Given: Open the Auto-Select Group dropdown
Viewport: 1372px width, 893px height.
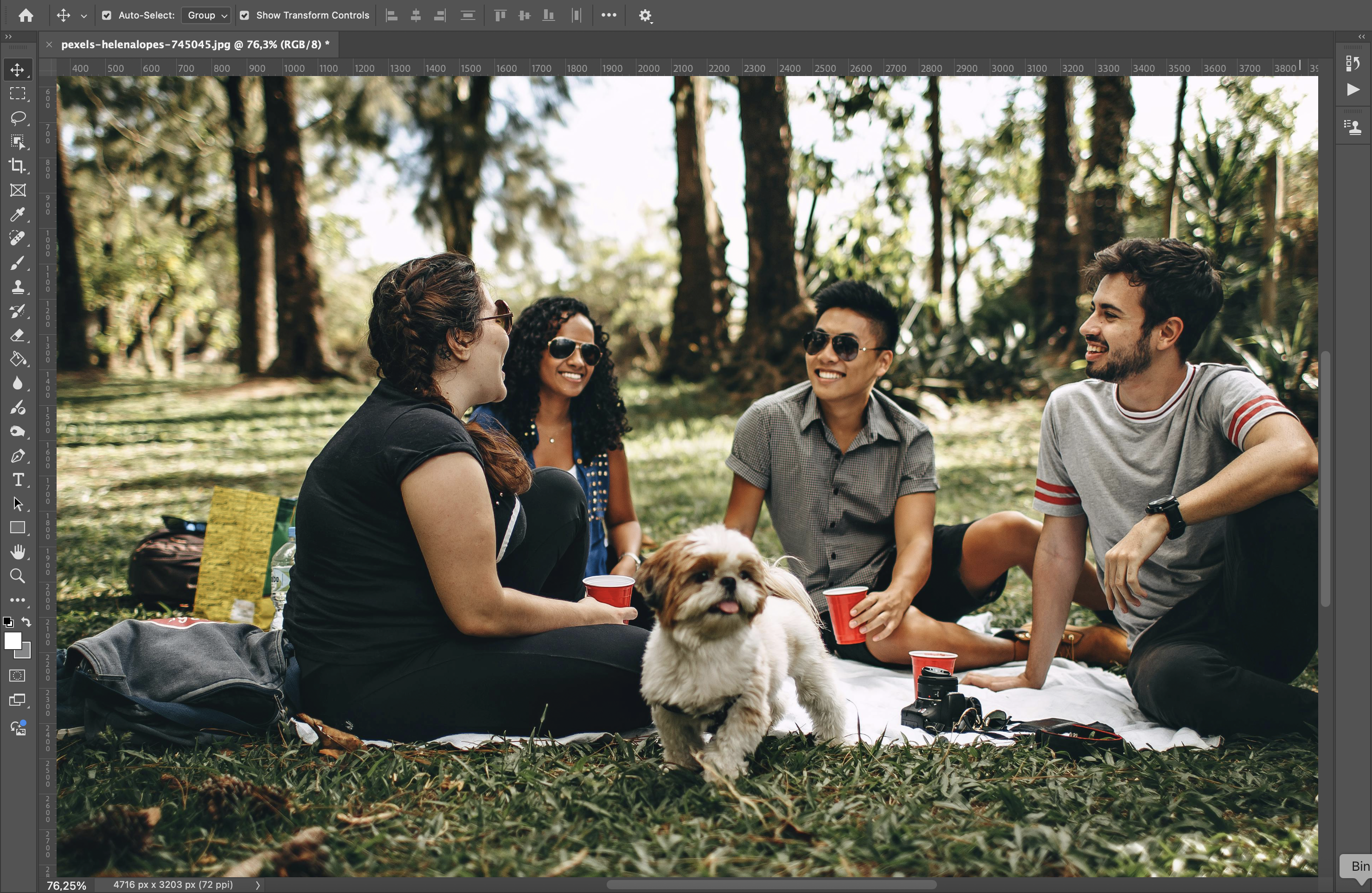Looking at the screenshot, I should click(x=206, y=16).
